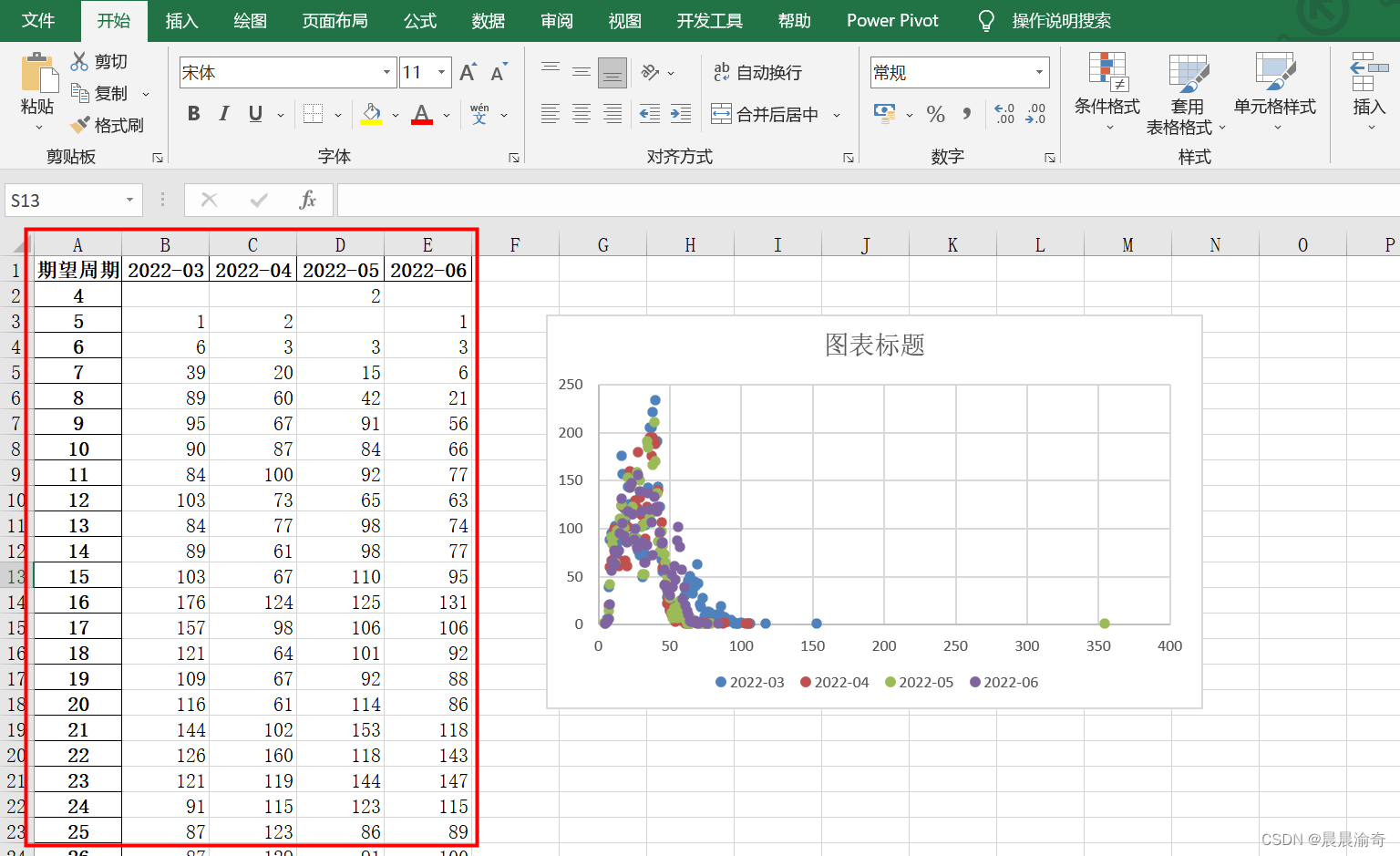
Task: Toggle 2022-04 series in chart legend
Action: tap(834, 682)
